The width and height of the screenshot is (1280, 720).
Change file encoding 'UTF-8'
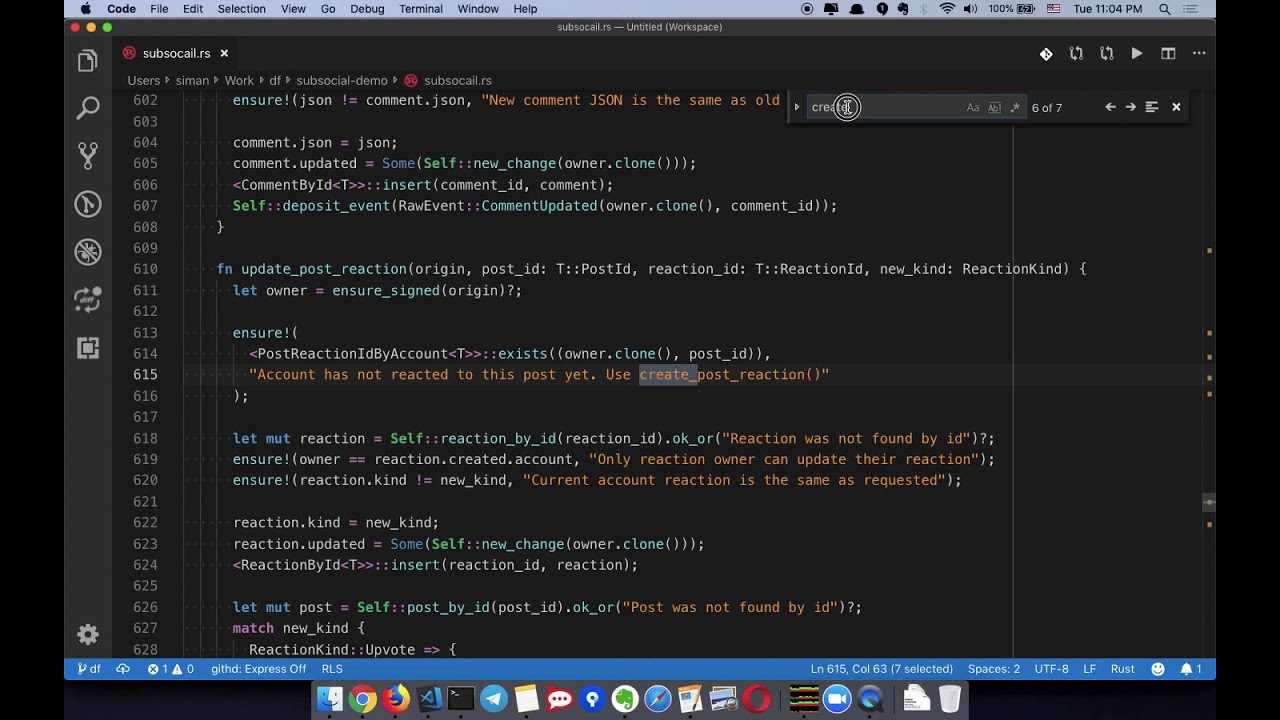pyautogui.click(x=1052, y=669)
